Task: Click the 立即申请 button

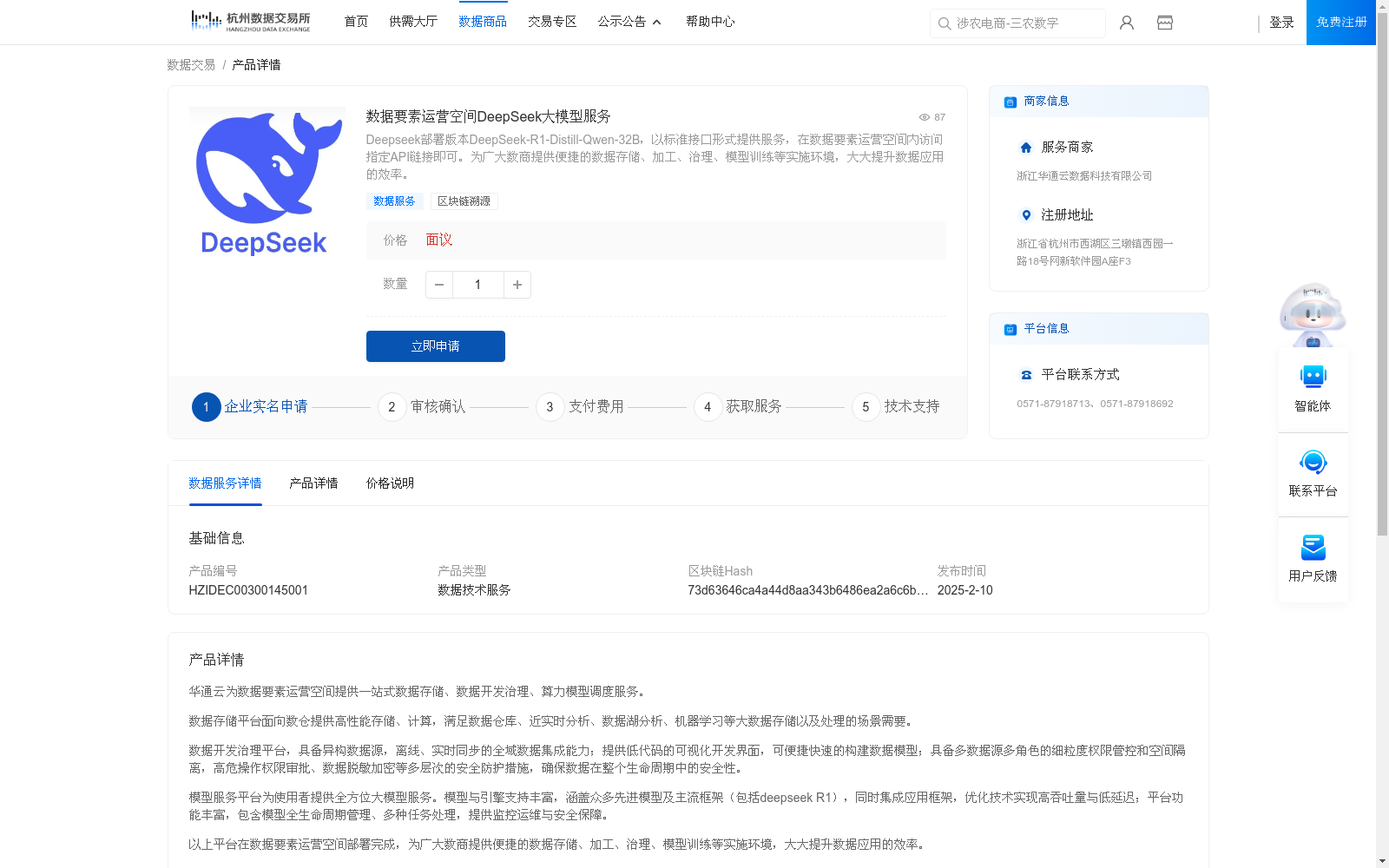Action: [436, 346]
